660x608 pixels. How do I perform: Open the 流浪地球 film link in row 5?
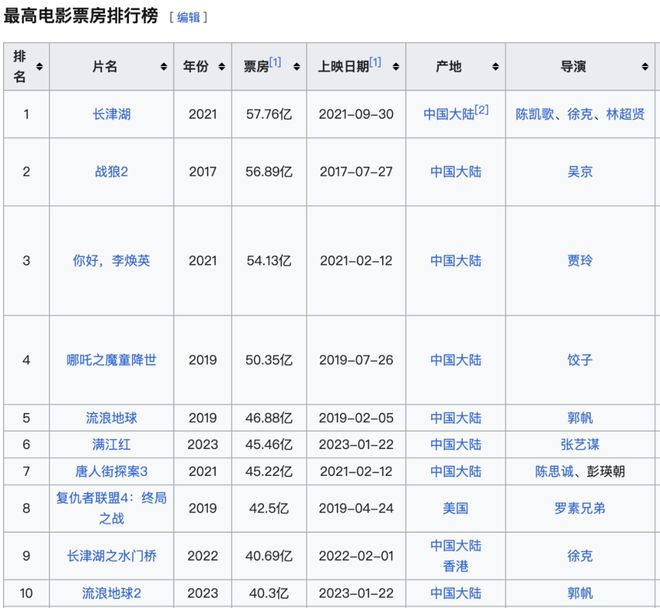pyautogui.click(x=112, y=418)
